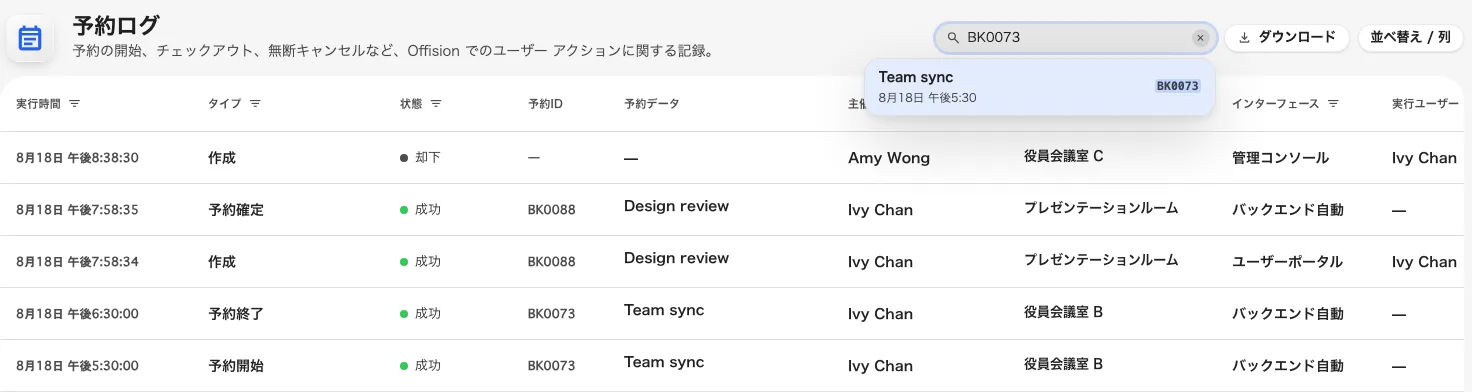Click the 実行ユーザー column header

pyautogui.click(x=1425, y=104)
